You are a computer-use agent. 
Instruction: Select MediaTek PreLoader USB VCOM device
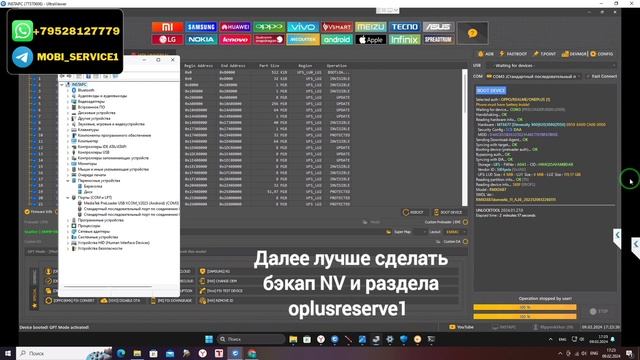(128, 203)
